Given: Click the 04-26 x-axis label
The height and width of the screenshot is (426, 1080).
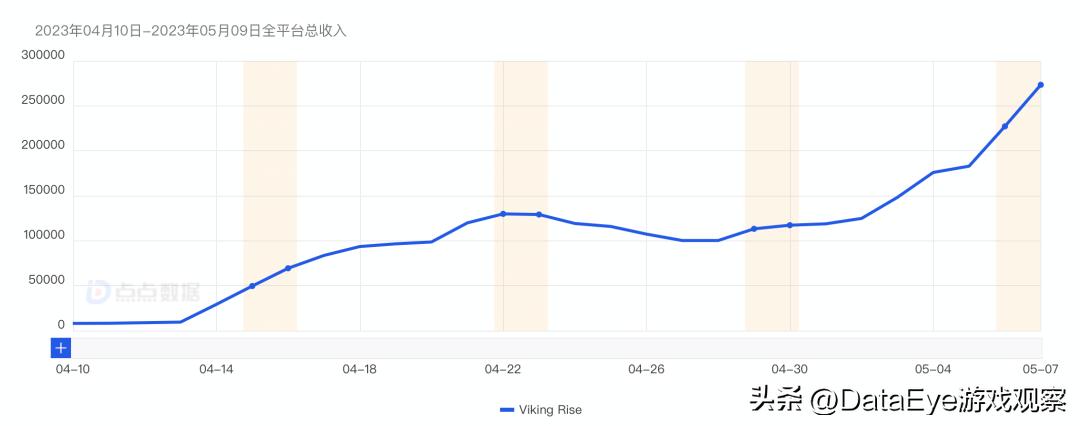Looking at the screenshot, I should (x=646, y=369).
